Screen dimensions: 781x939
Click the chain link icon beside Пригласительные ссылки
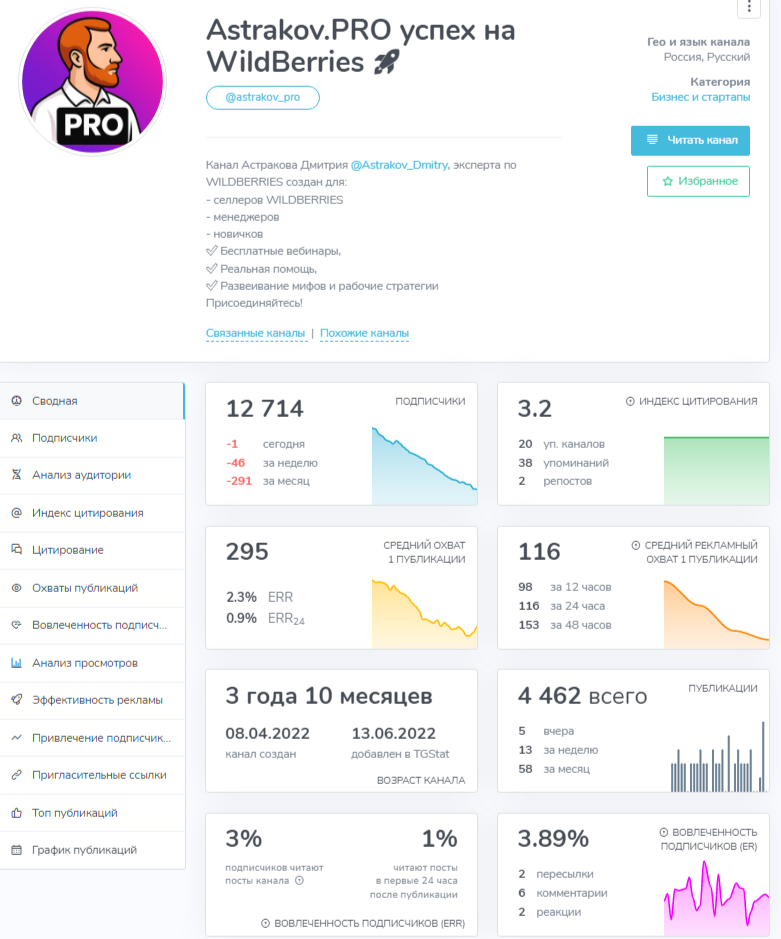pos(17,774)
